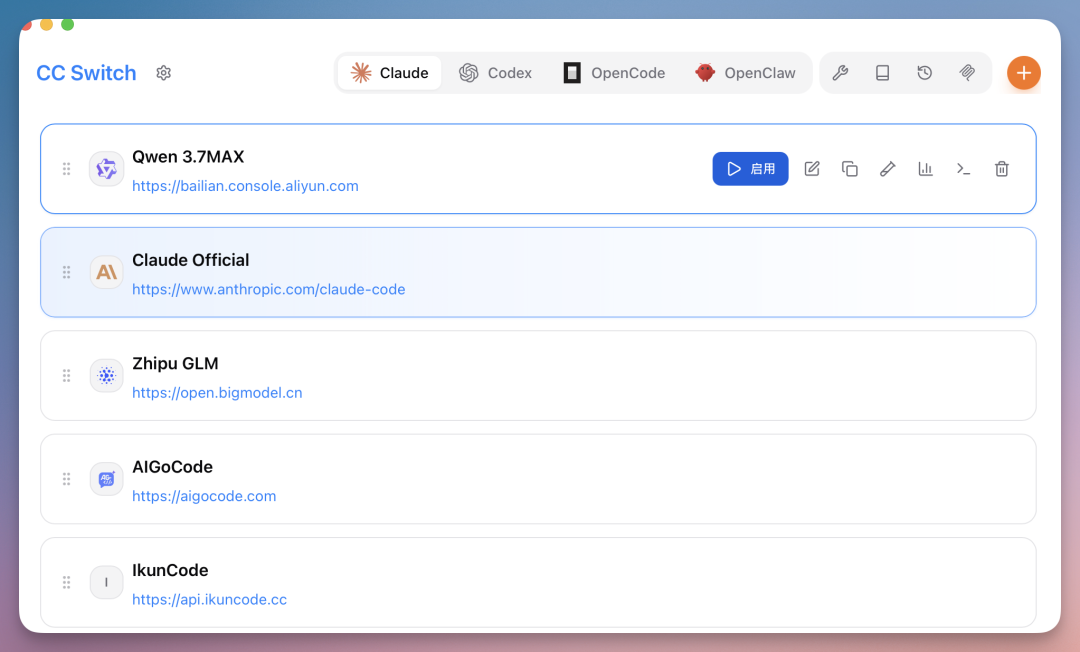
Task: Click the drag handle of Zhipu GLM
Action: pyautogui.click(x=67, y=375)
